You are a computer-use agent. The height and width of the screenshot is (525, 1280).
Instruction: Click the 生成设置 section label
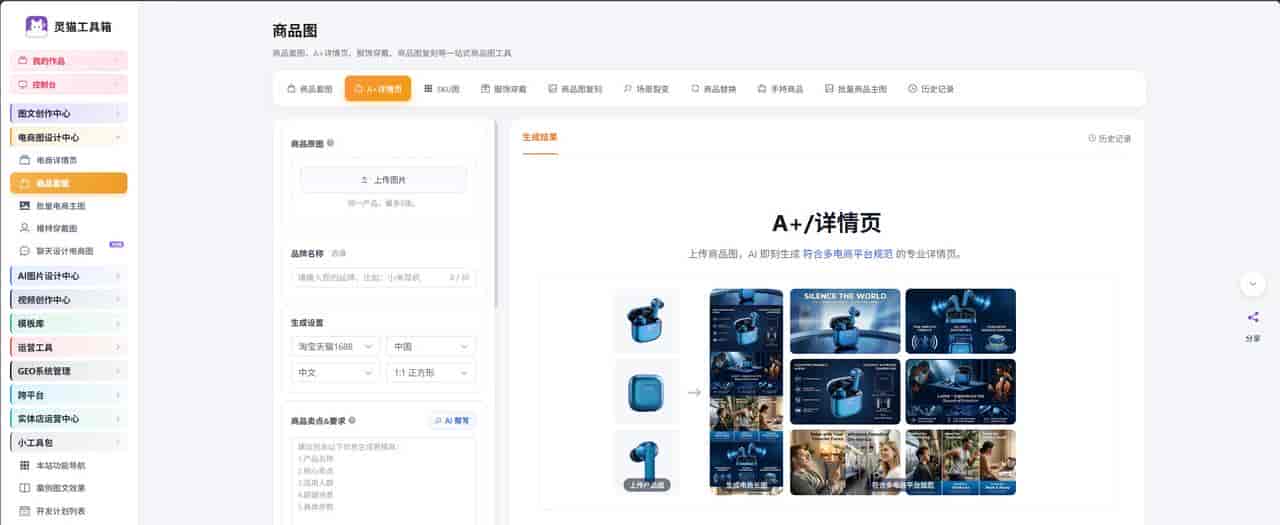pos(307,323)
